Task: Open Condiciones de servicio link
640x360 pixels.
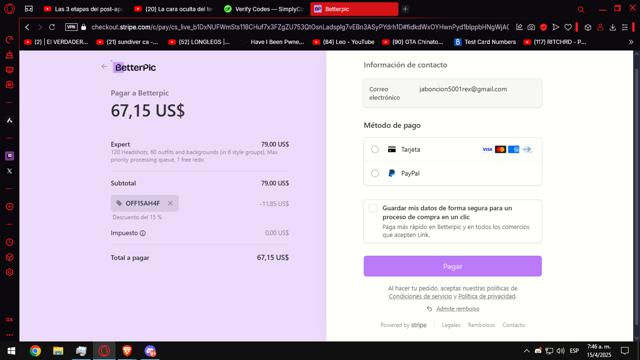Action: click(x=420, y=296)
